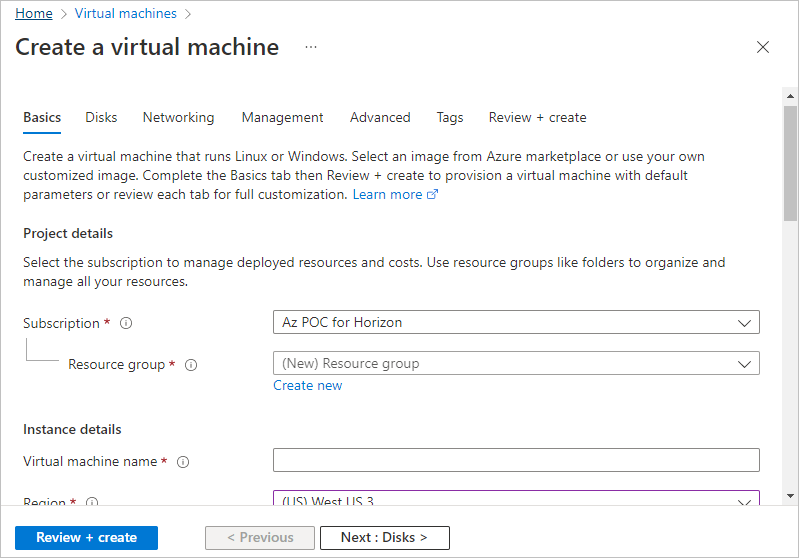This screenshot has height=558, width=799.
Task: Click the blue Review + create button
Action: (x=87, y=538)
